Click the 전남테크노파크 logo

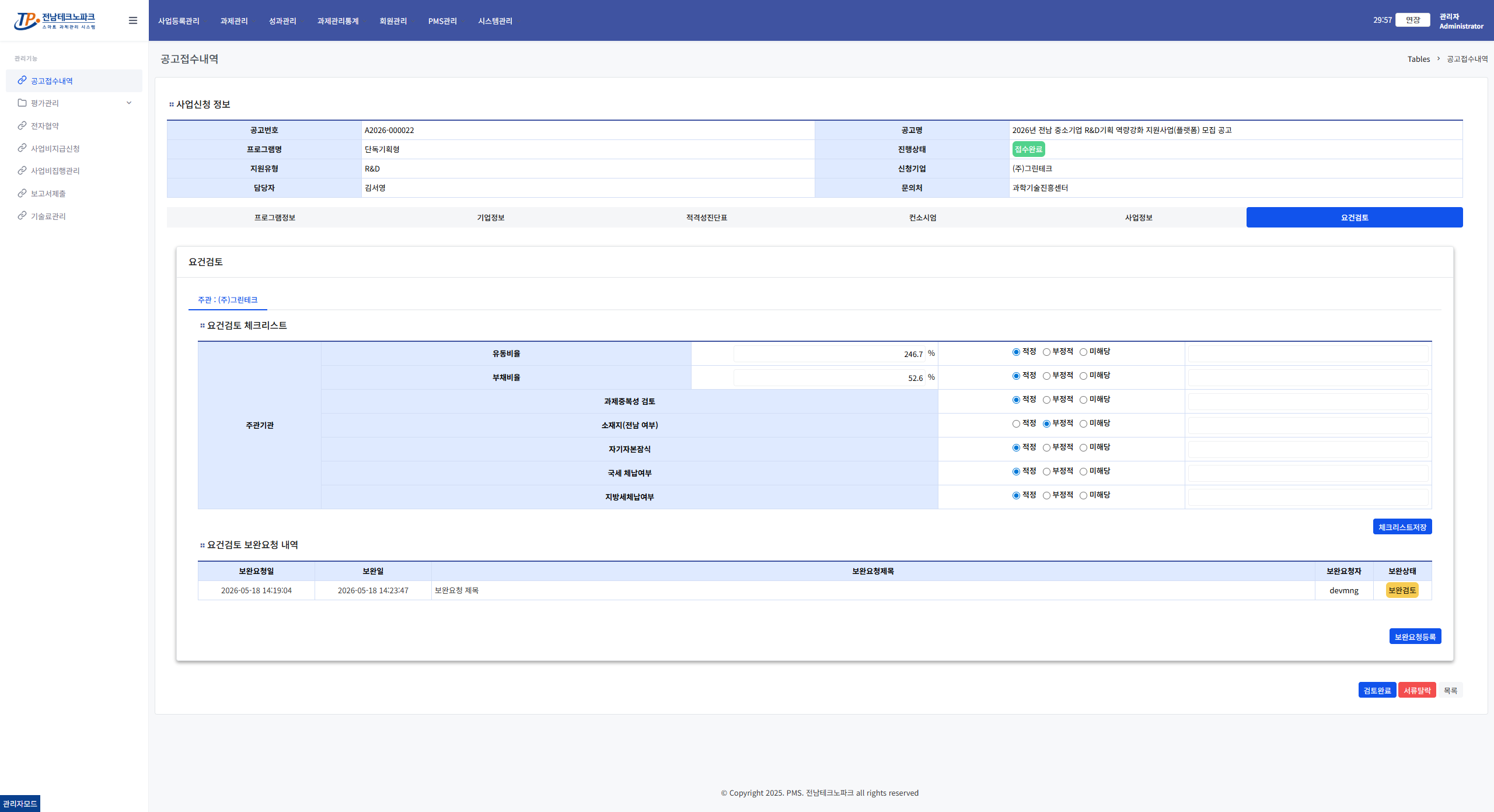[x=55, y=20]
